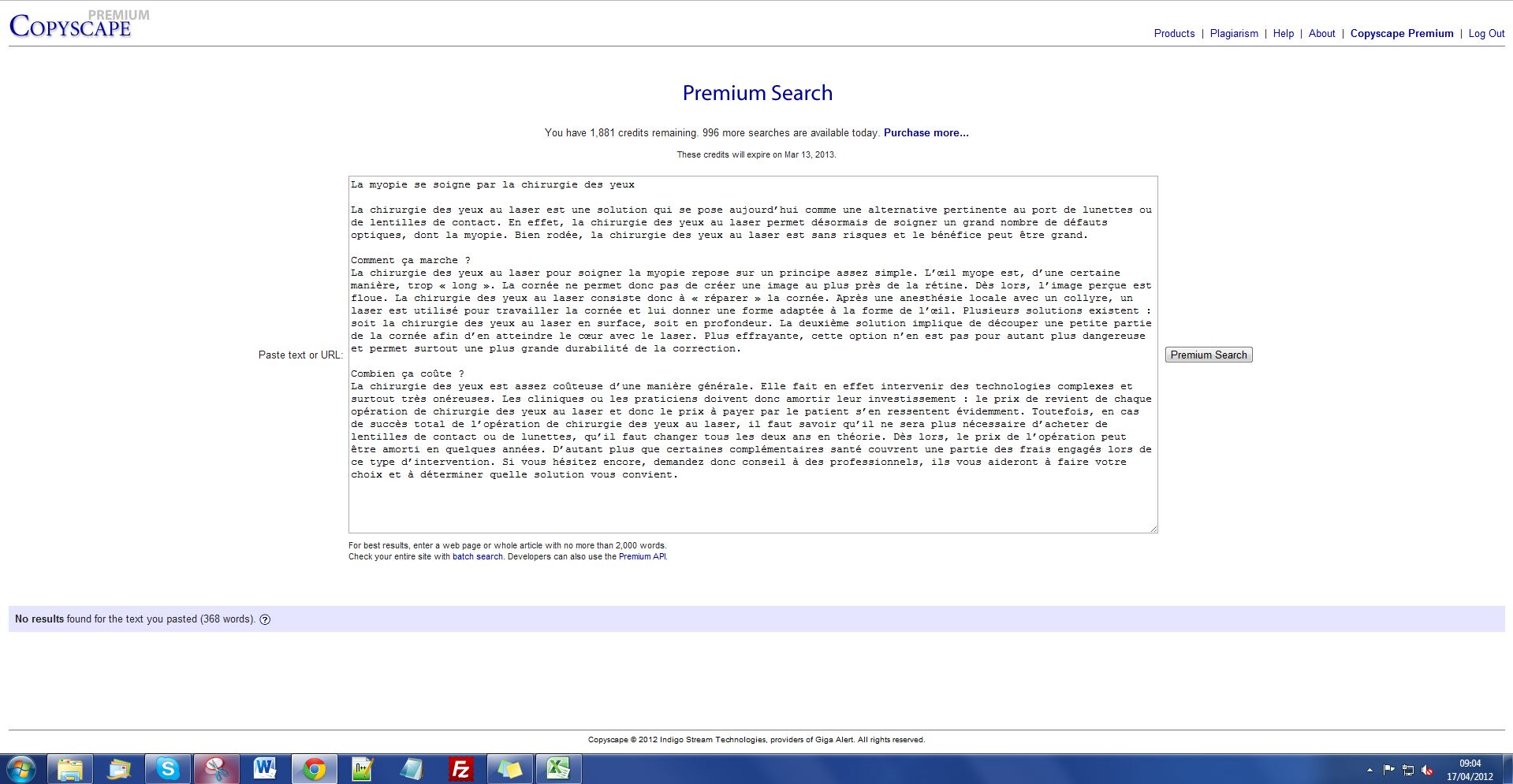Click the Windows Start button
Image resolution: width=1513 pixels, height=784 pixels.
(21, 768)
